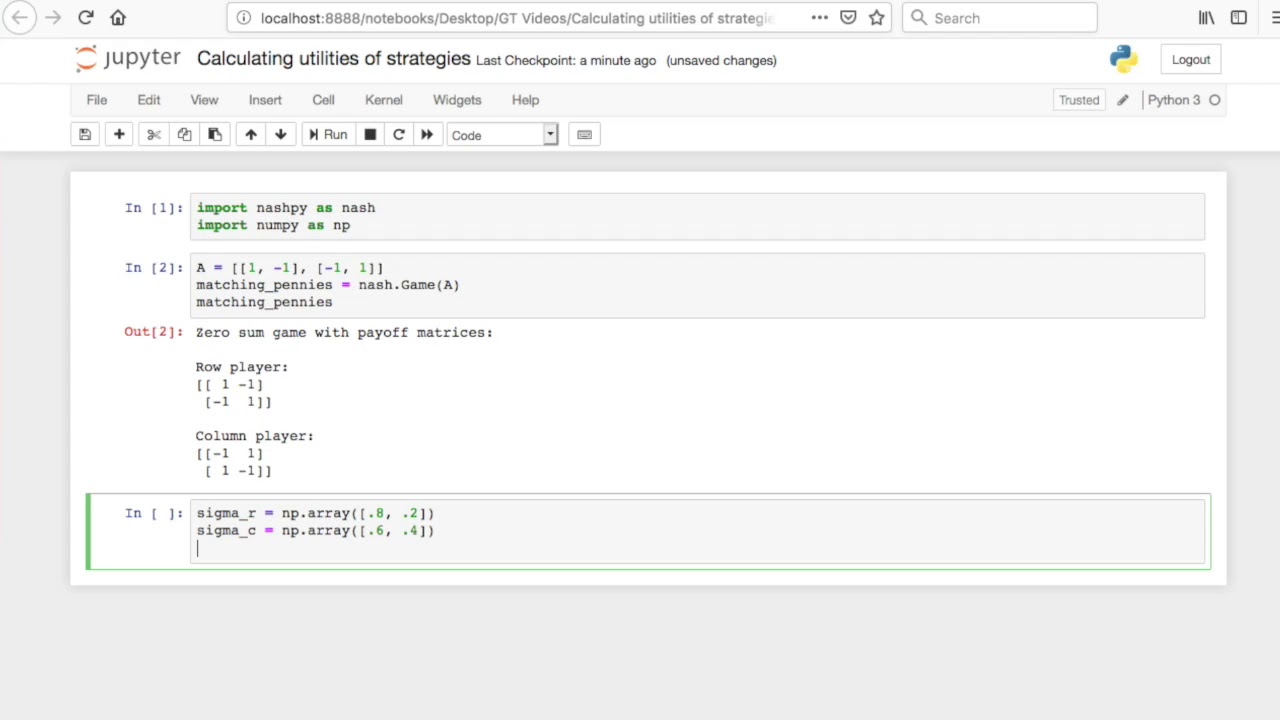Click the Jupyter logo

click(128, 59)
